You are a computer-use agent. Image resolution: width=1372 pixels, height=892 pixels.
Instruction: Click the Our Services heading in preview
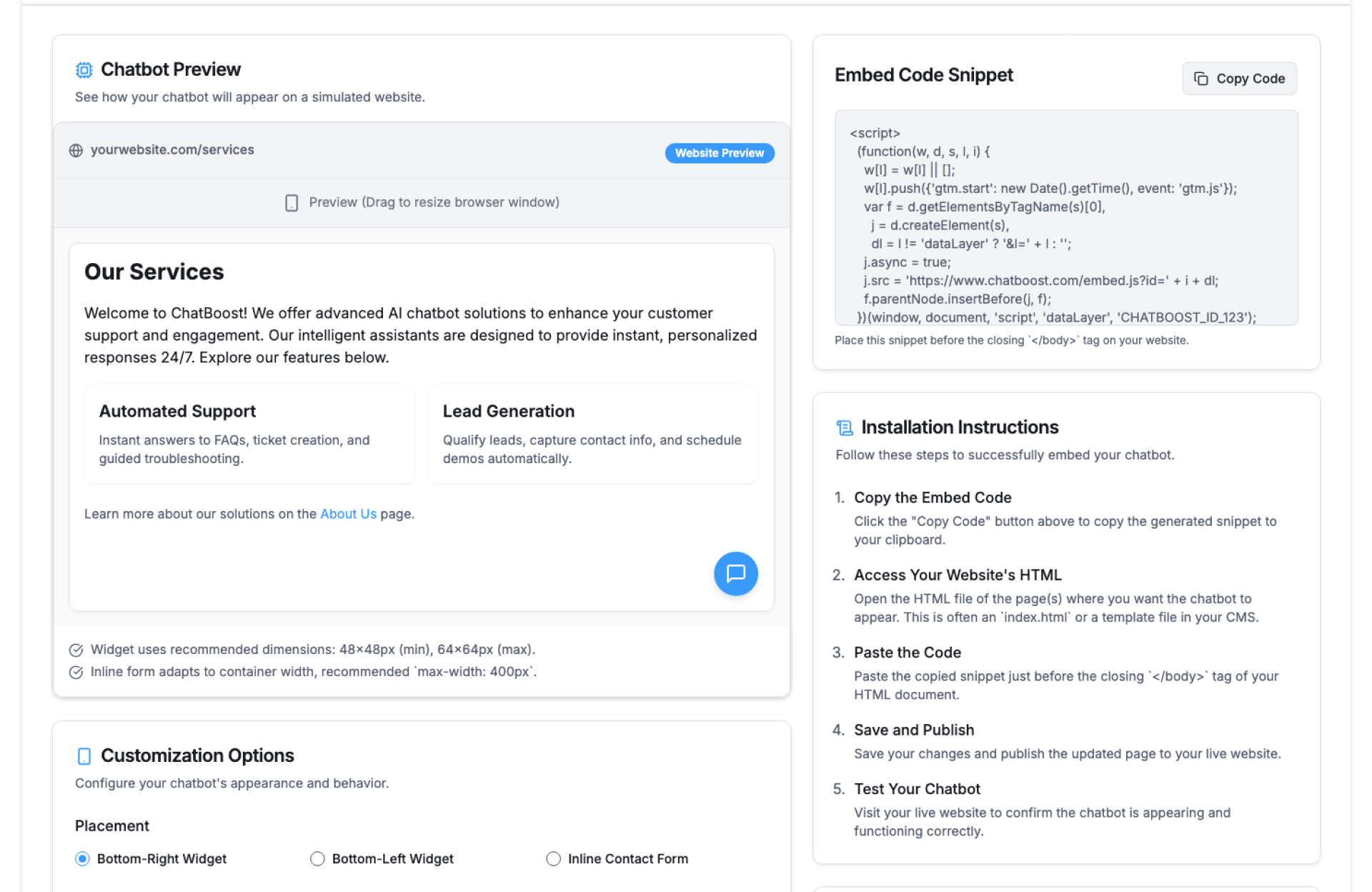(154, 272)
